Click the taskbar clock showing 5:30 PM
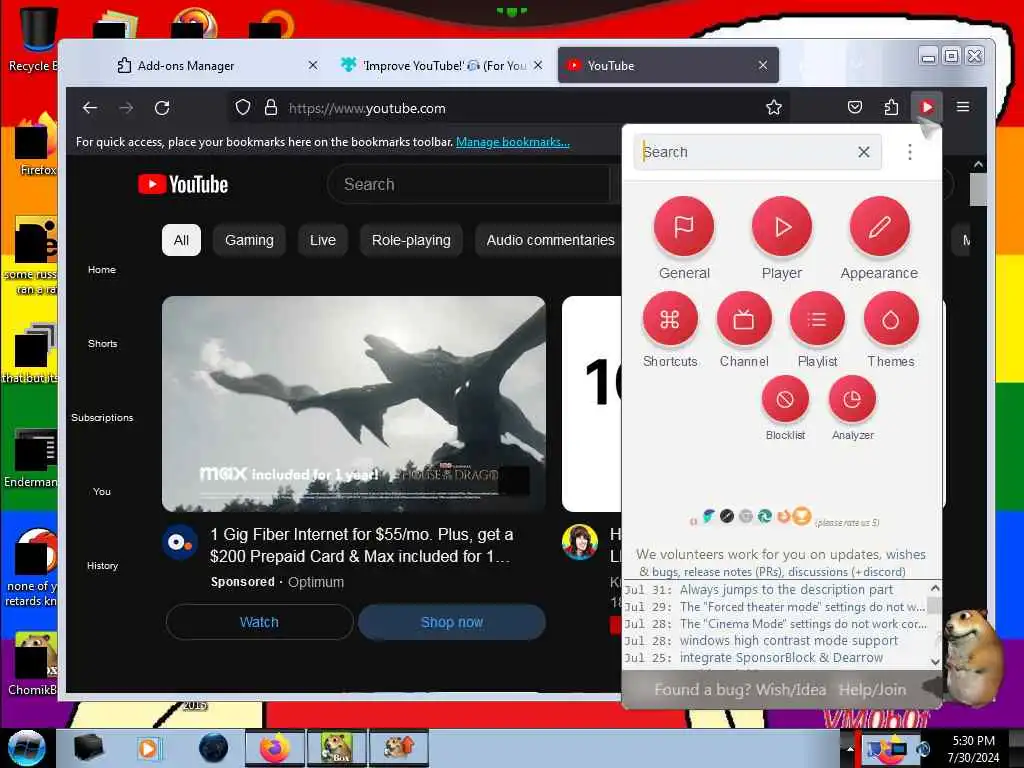The height and width of the screenshot is (768, 1024). pyautogui.click(x=973, y=749)
